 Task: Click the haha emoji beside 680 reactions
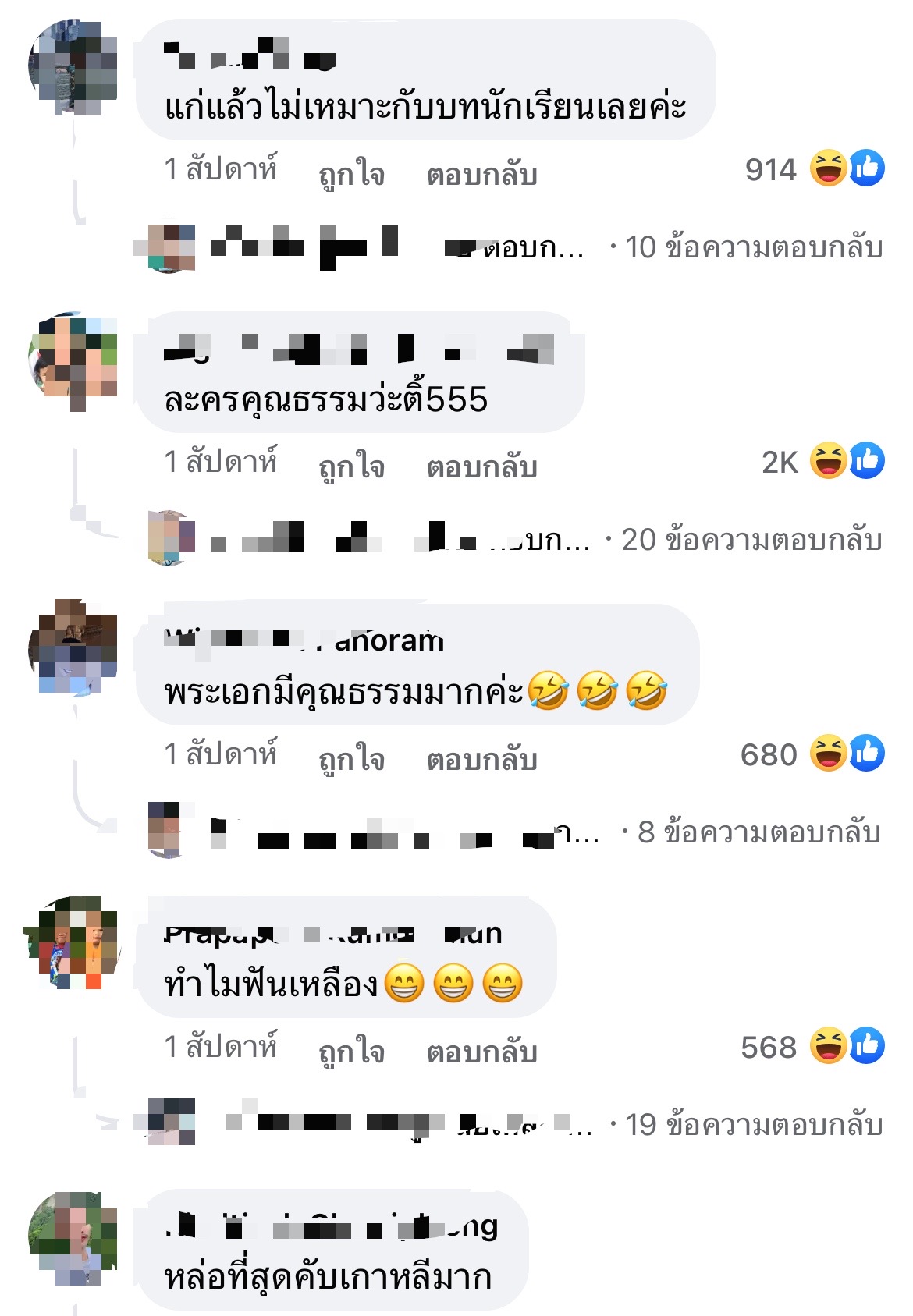click(x=829, y=754)
